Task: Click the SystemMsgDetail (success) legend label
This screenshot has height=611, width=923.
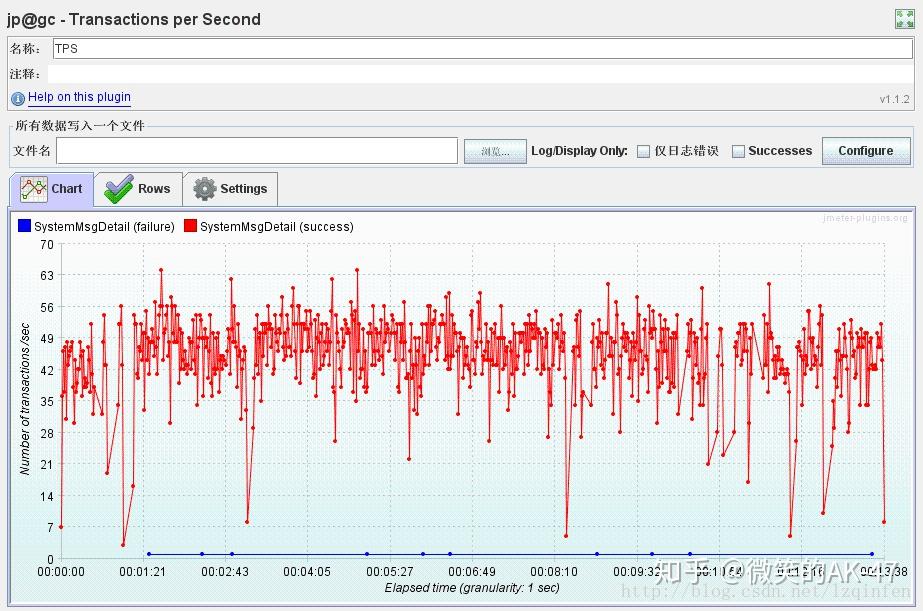Action: [277, 227]
